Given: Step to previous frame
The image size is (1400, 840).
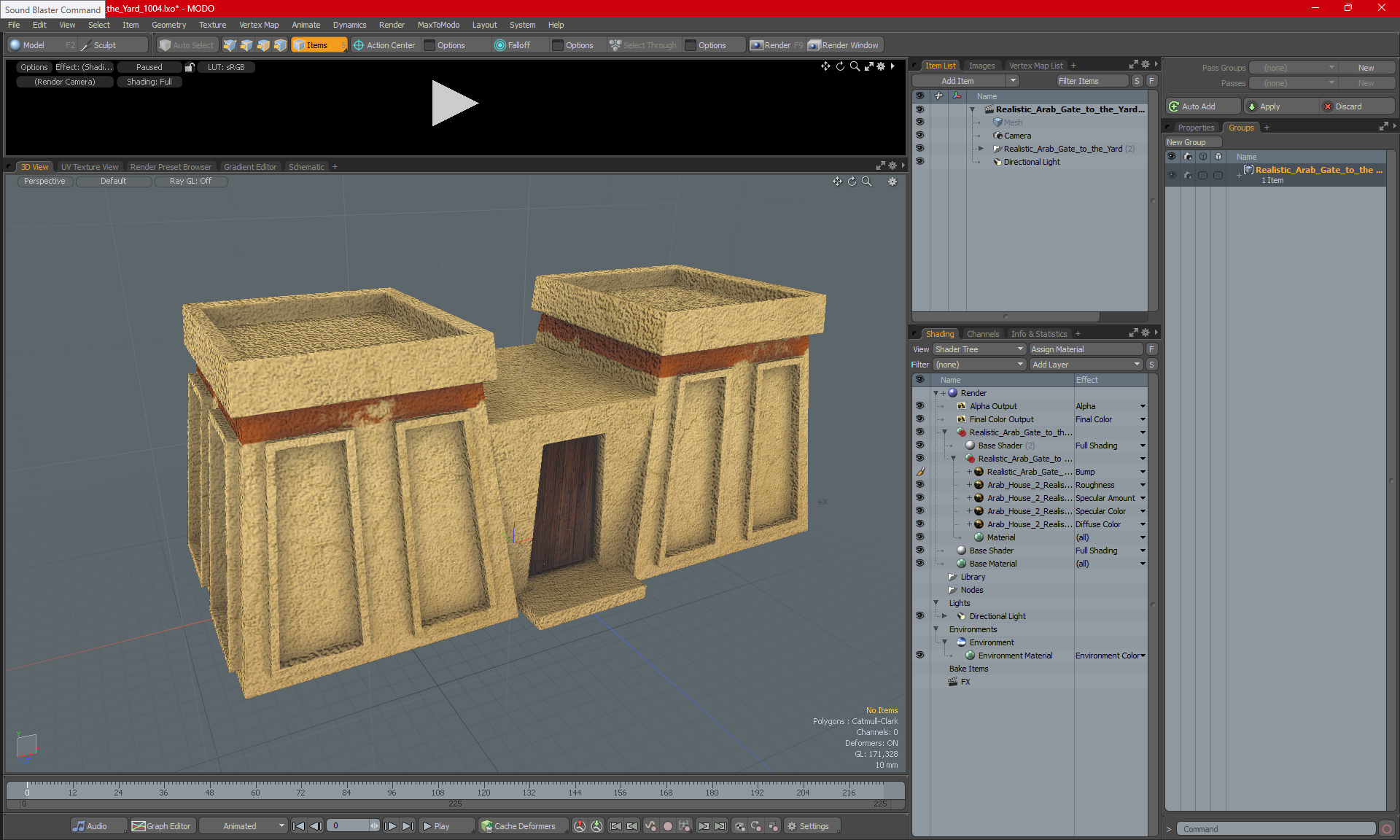Looking at the screenshot, I should (x=316, y=826).
